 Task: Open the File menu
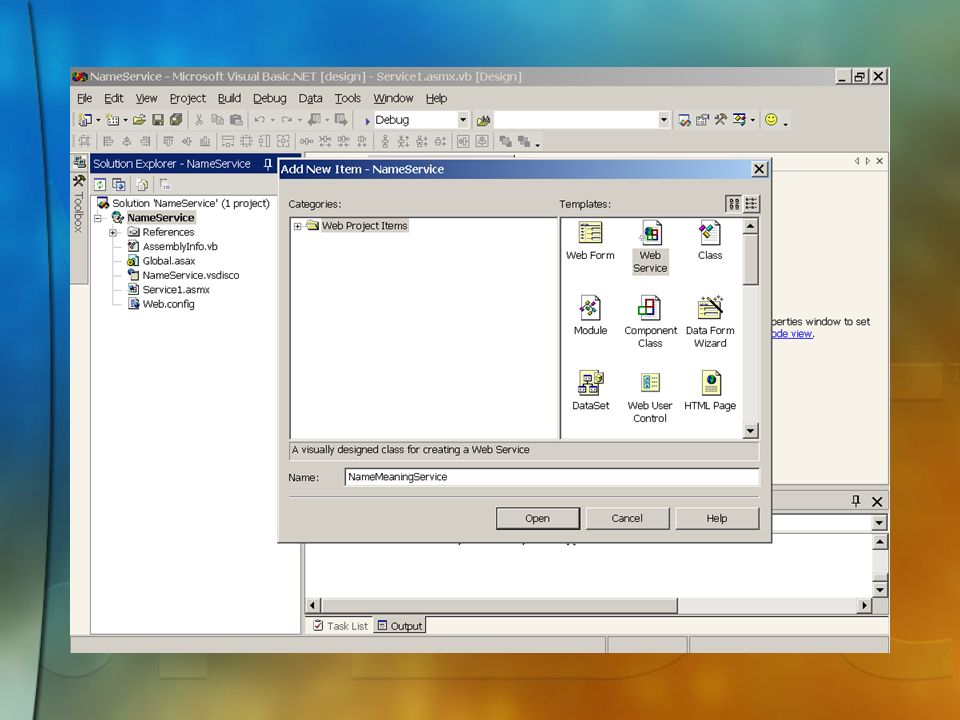click(x=84, y=98)
